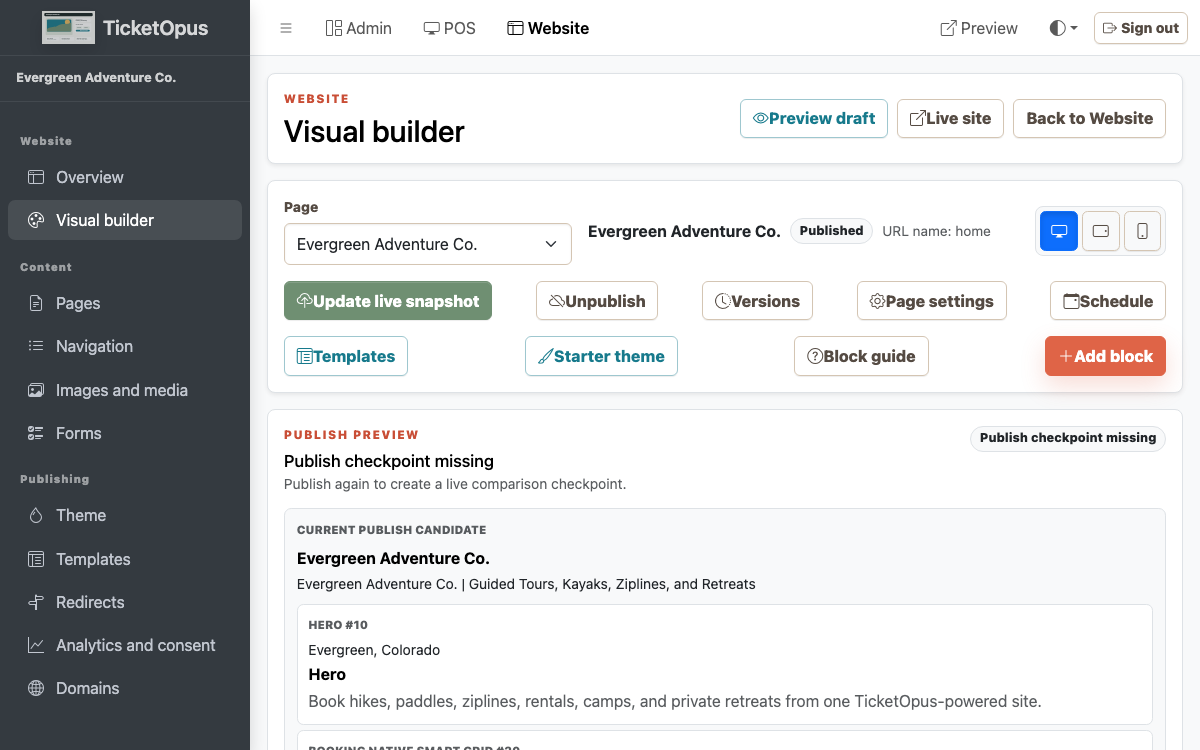Click the 'URL name: home' text

[x=936, y=231]
